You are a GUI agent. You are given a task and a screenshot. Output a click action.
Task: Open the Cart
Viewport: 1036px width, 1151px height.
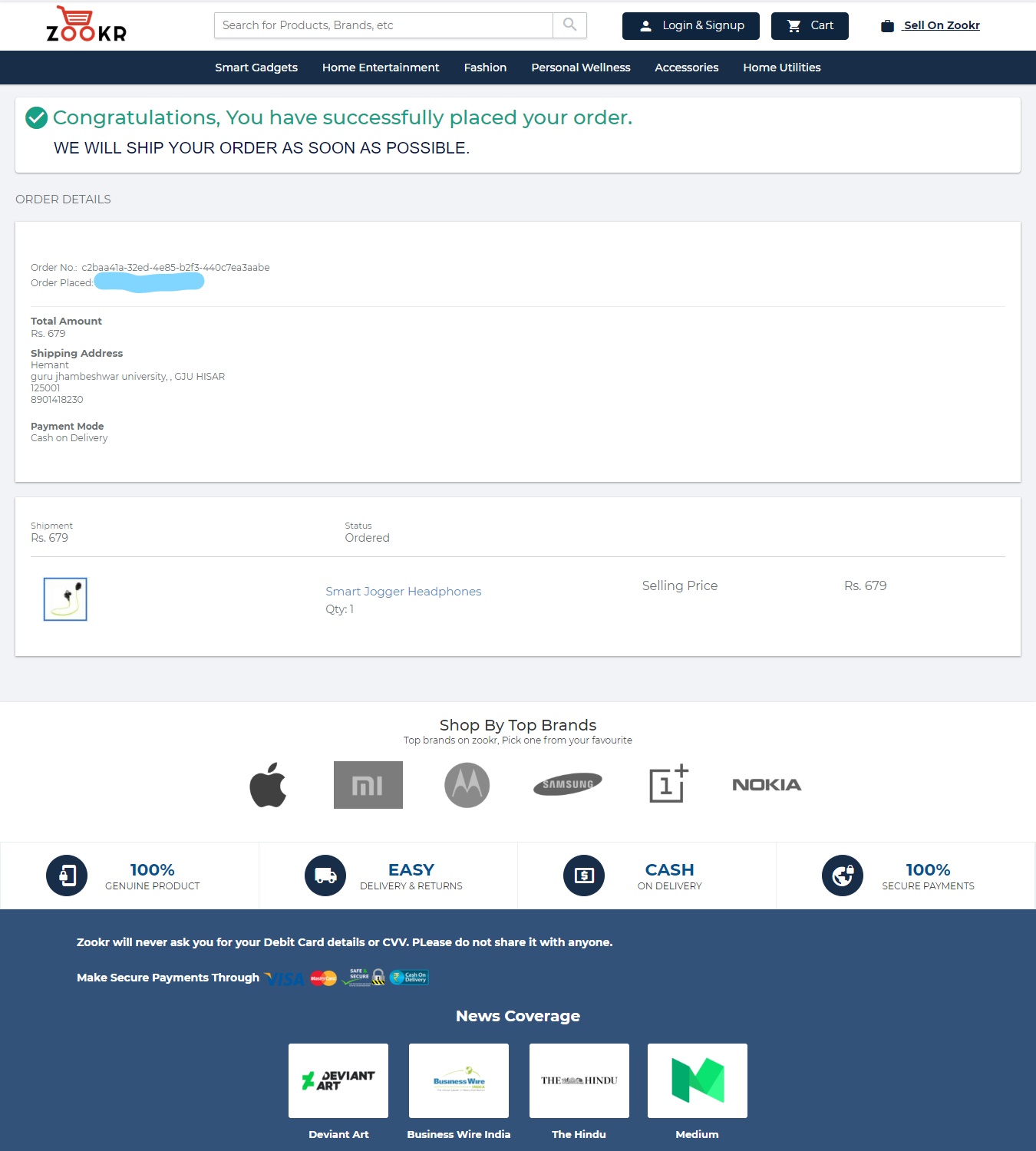(x=810, y=25)
